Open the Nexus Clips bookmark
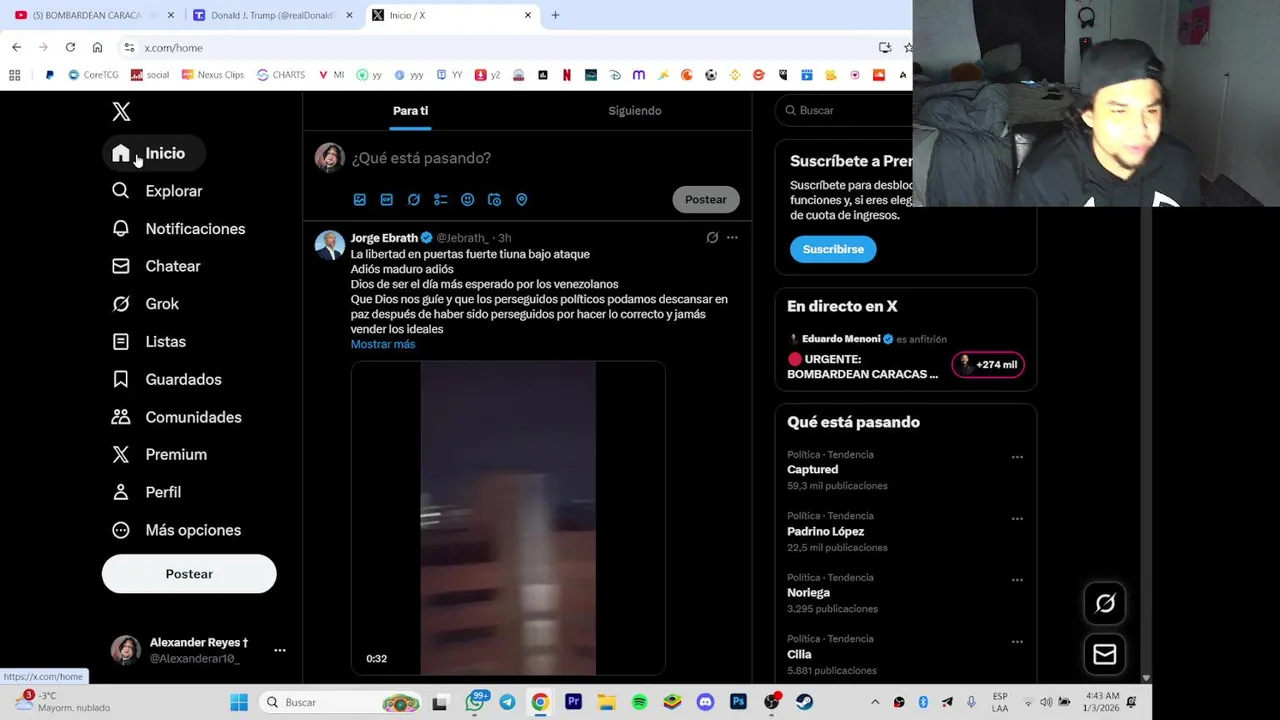The image size is (1280, 720). click(212, 75)
